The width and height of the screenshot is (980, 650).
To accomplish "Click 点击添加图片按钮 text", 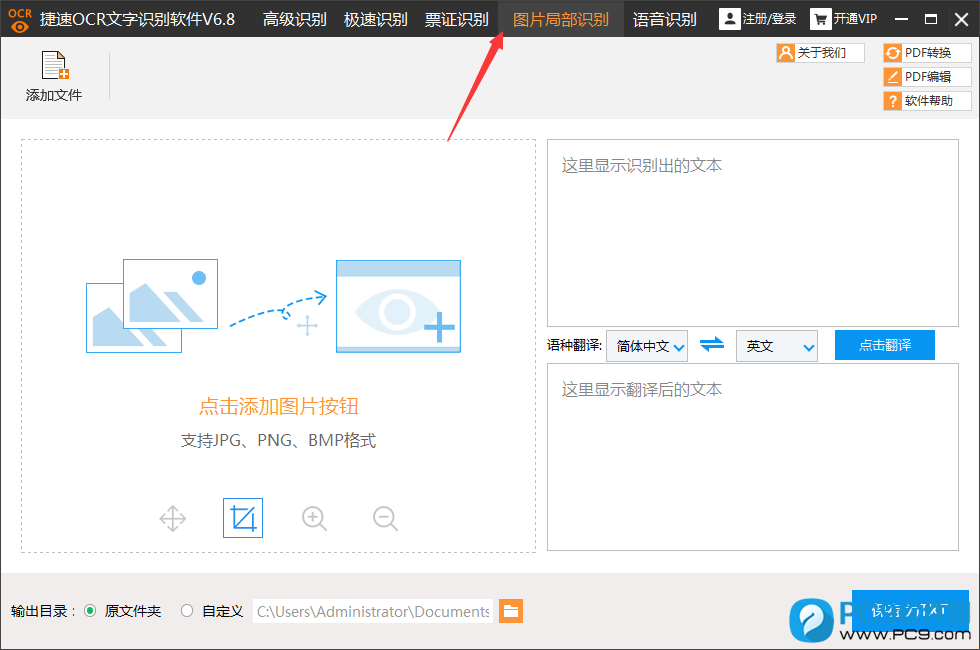I will coord(279,406).
